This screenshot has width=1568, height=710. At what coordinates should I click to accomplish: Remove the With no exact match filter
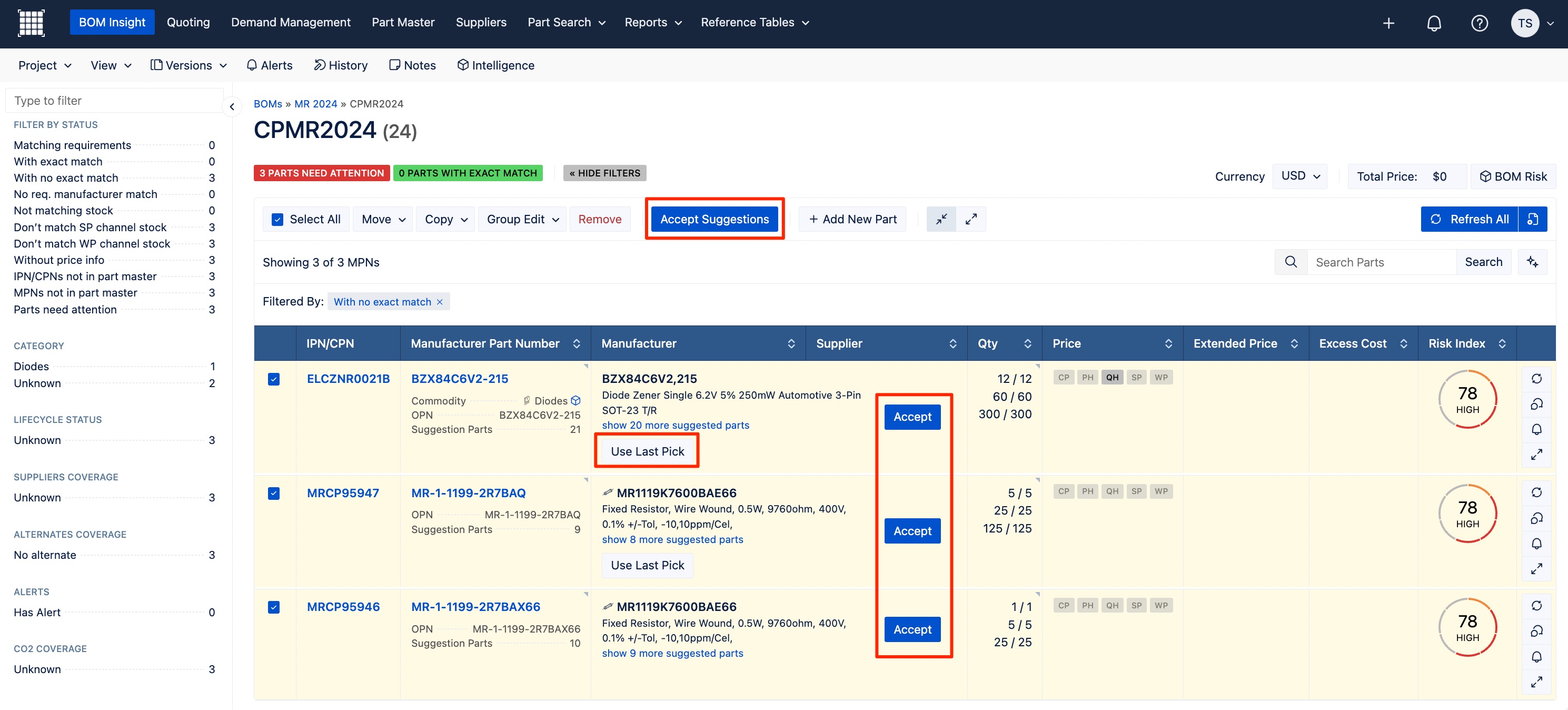pyautogui.click(x=440, y=302)
